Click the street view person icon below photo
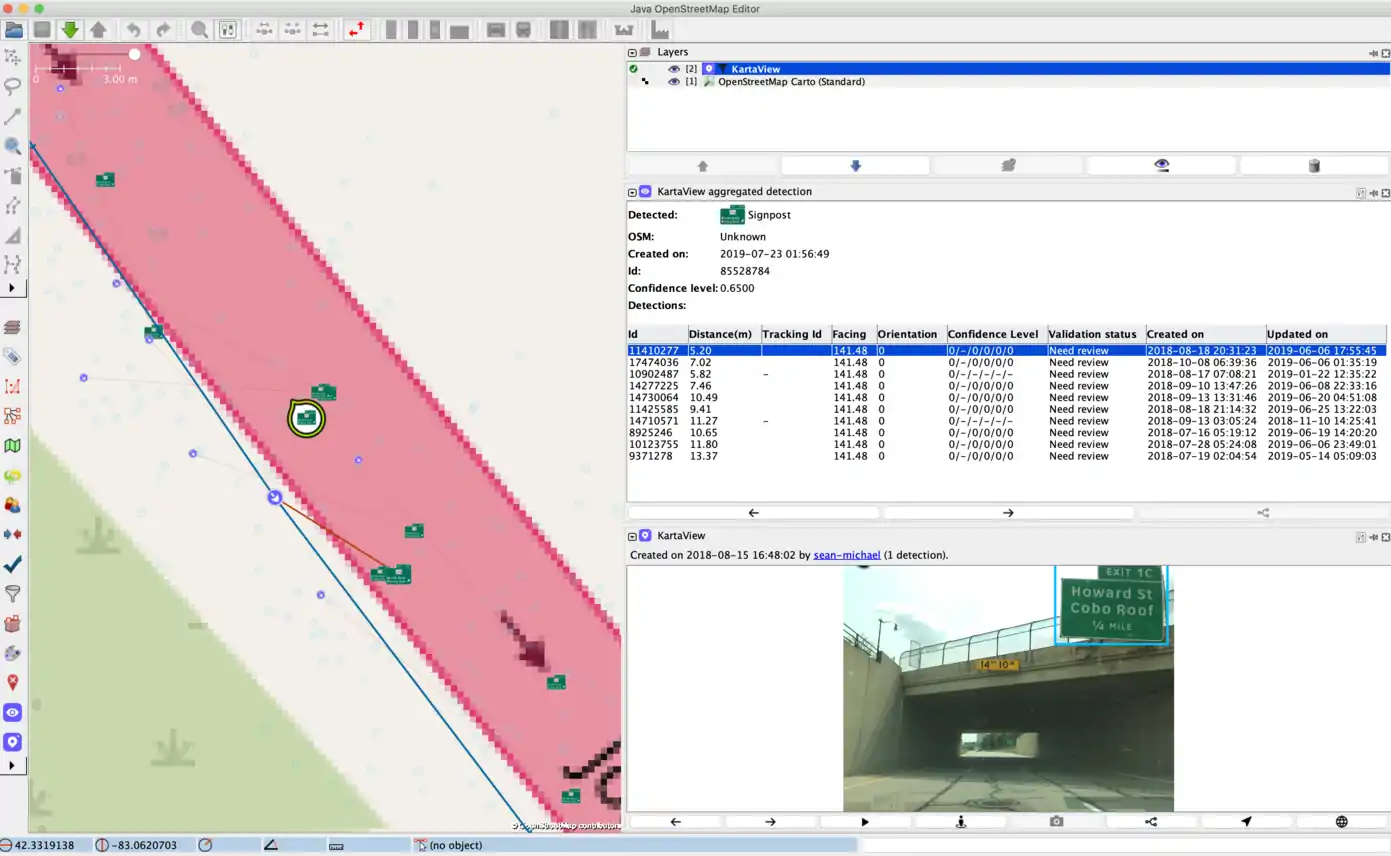Viewport: 1391px width, 856px height. pyautogui.click(x=961, y=822)
